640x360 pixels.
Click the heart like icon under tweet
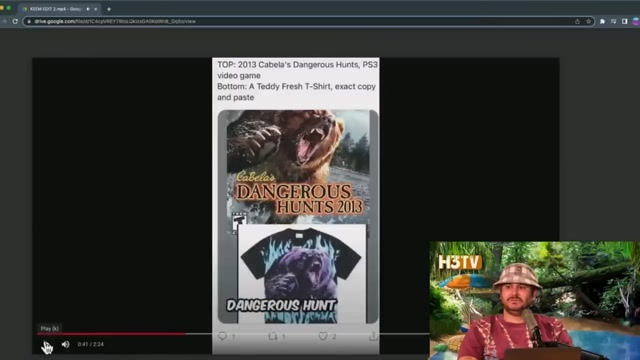(323, 336)
